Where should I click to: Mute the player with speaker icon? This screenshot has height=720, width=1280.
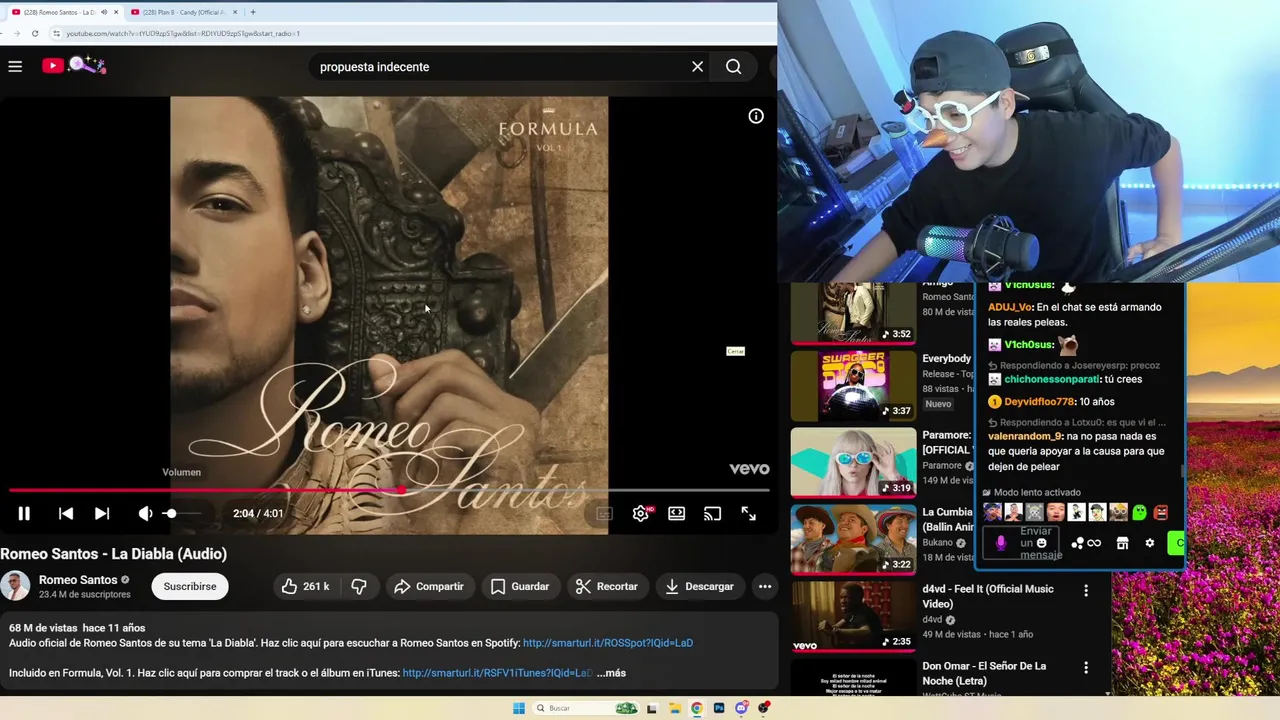tap(145, 513)
